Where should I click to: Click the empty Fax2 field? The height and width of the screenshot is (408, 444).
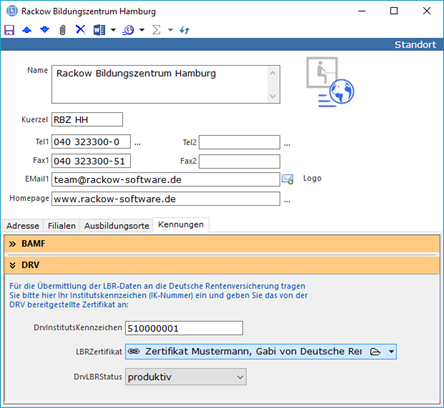coord(239,161)
